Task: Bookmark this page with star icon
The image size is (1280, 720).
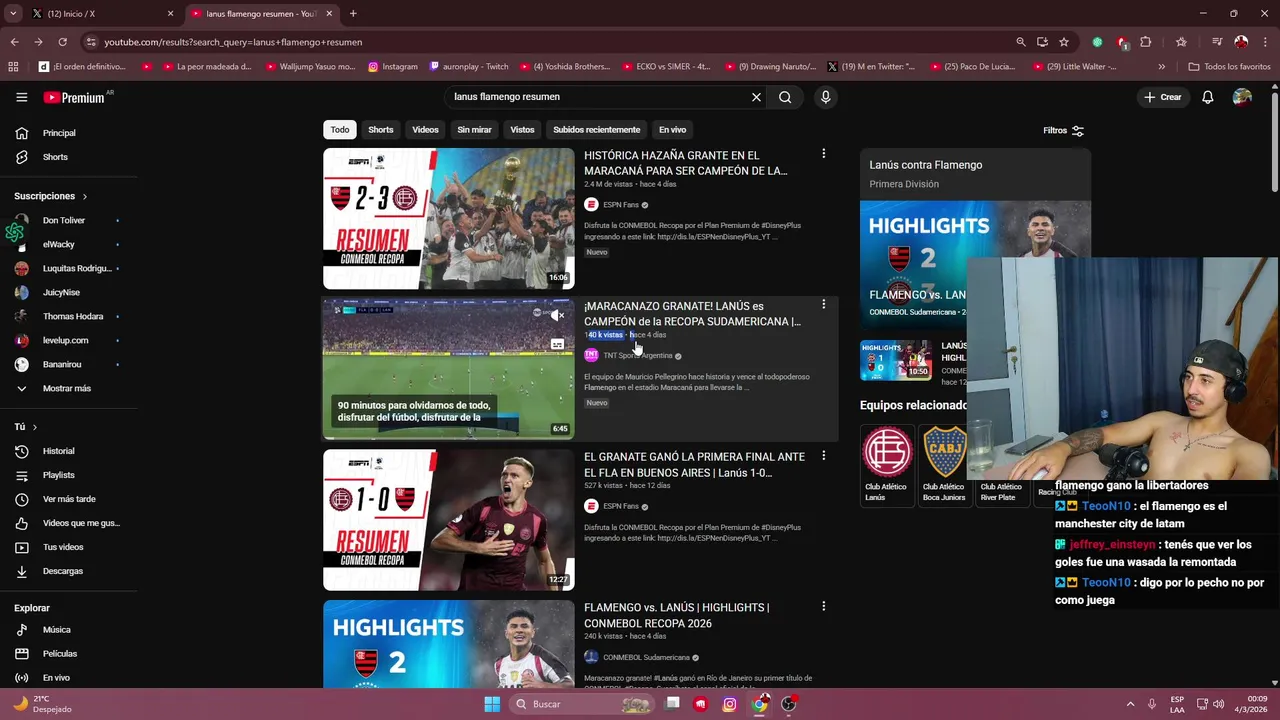Action: click(1064, 42)
